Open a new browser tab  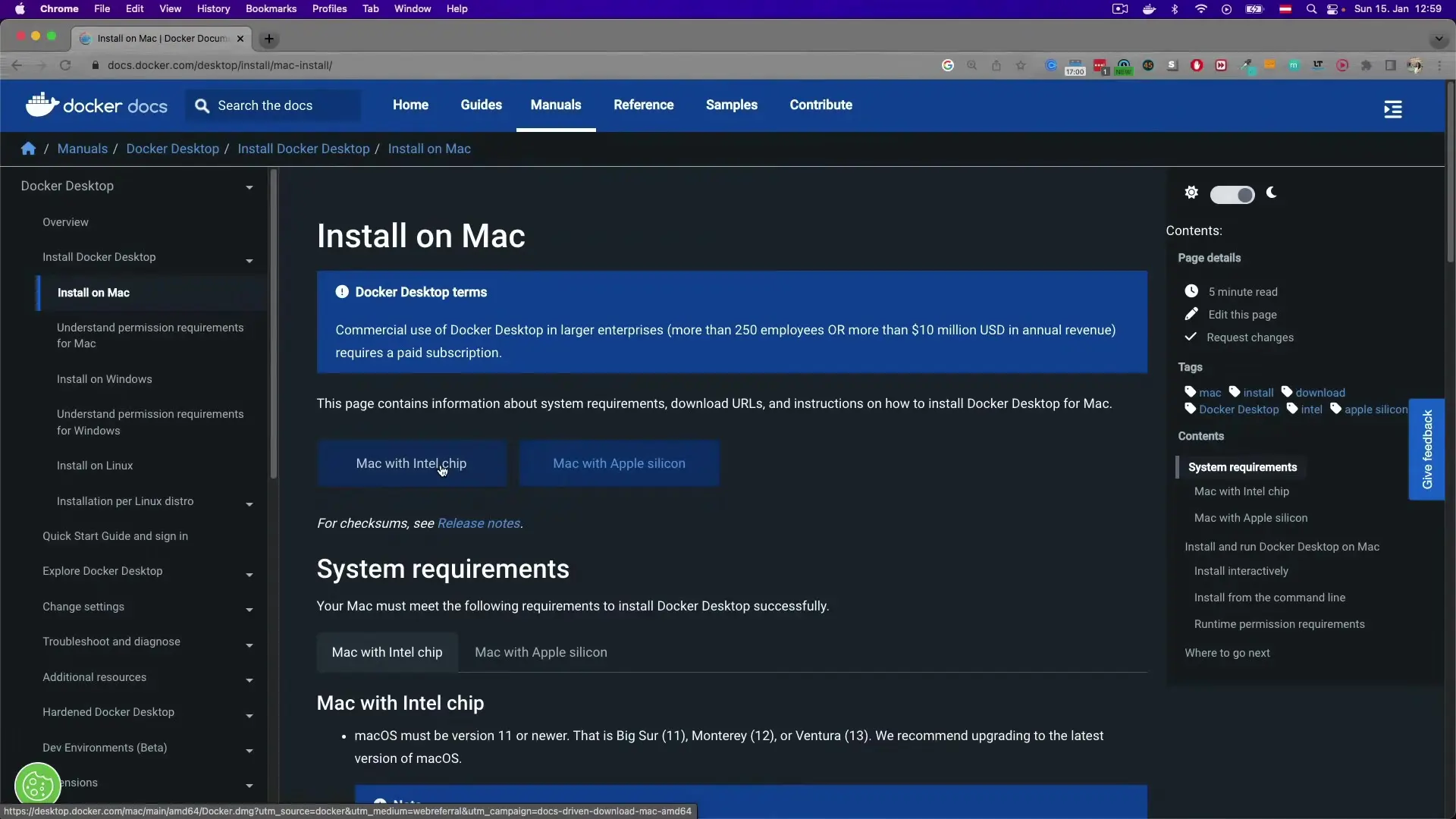[x=268, y=39]
